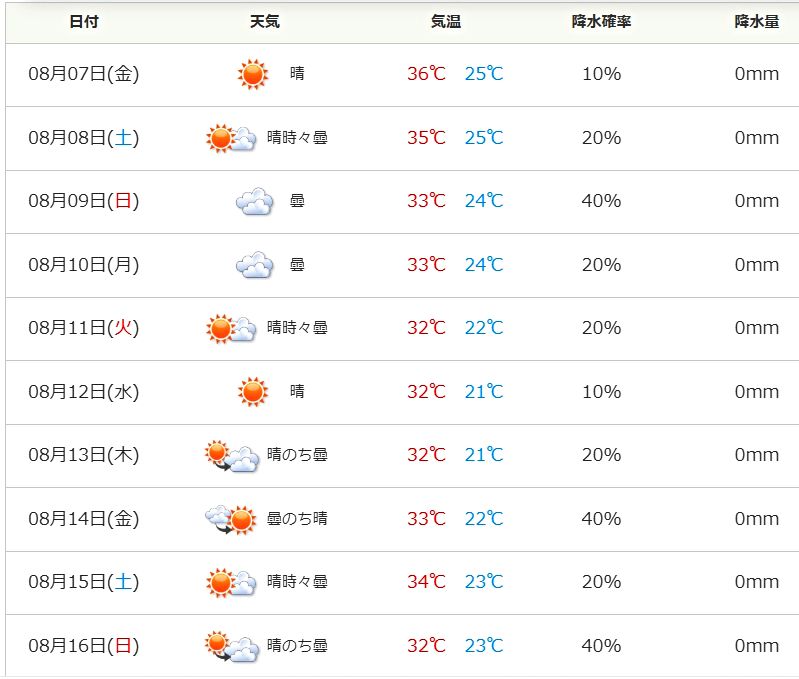
Task: Click the sun-then-cloud icon for 08月13日
Action: click(x=232, y=456)
